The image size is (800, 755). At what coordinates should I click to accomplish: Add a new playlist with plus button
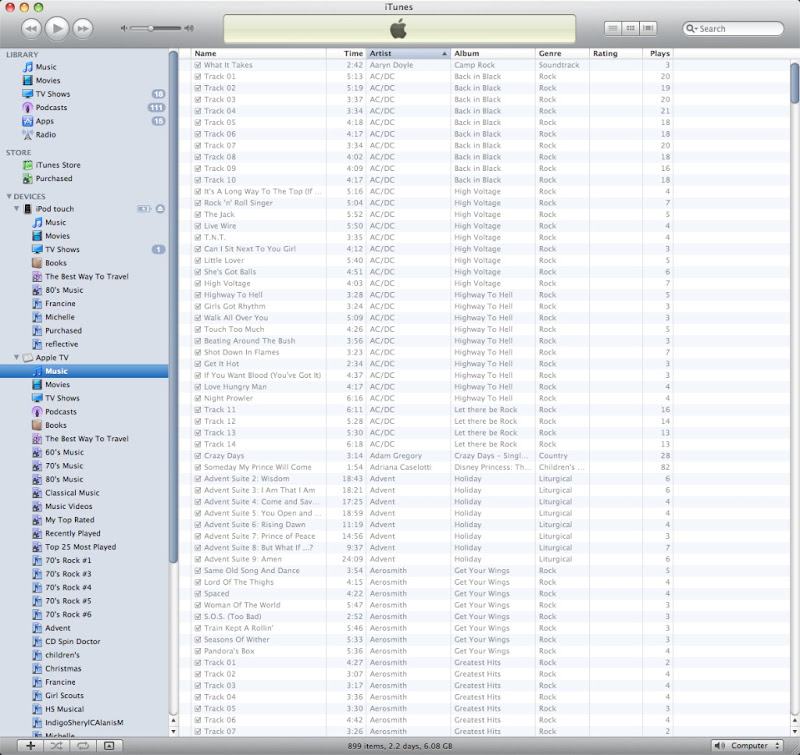(31, 745)
